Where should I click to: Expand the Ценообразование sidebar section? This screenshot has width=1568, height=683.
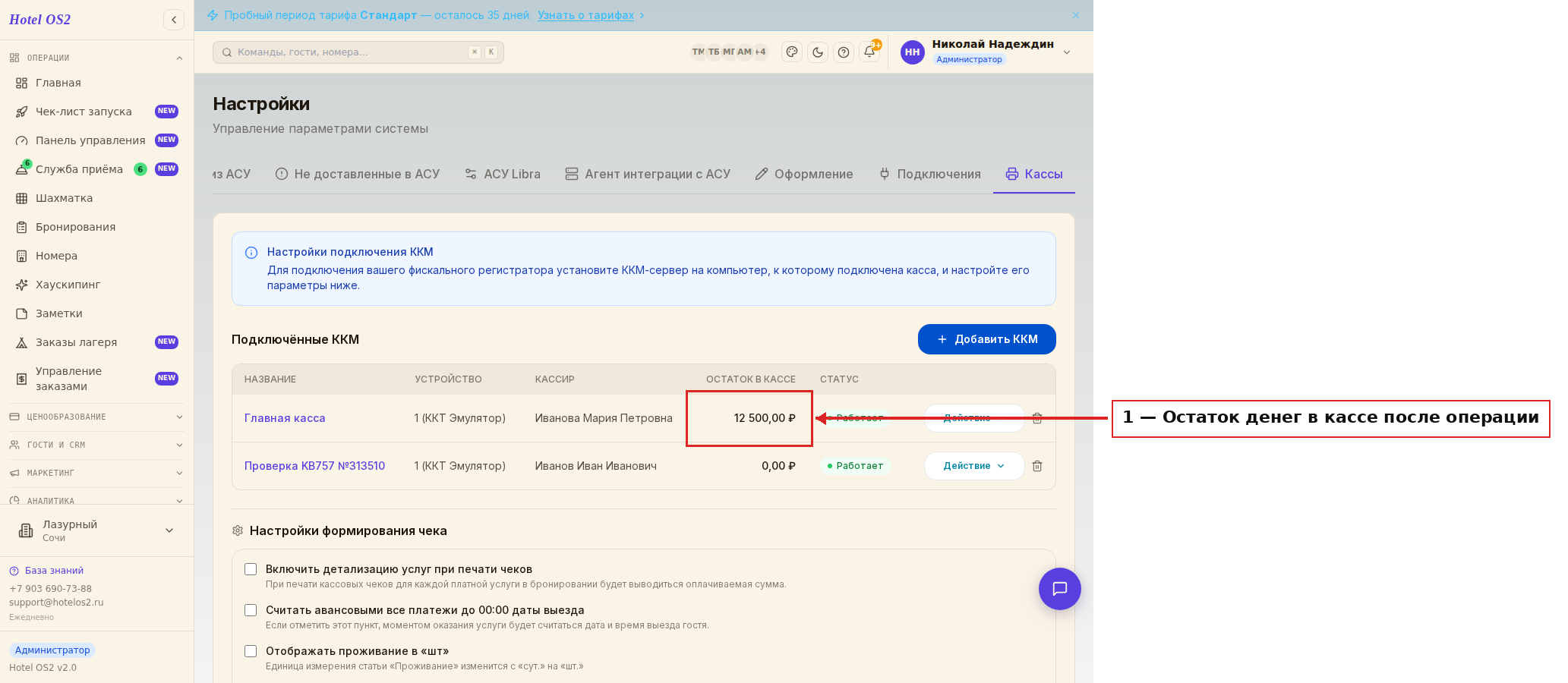[96, 417]
